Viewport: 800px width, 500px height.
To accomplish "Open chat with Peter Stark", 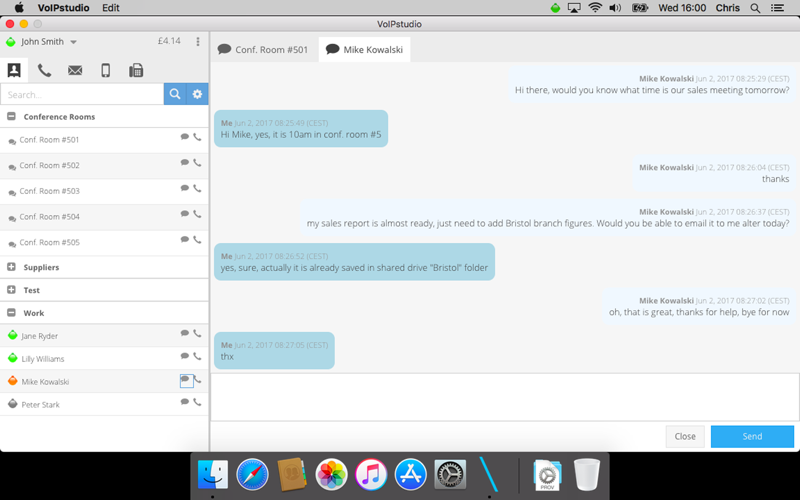I will pyautogui.click(x=185, y=402).
